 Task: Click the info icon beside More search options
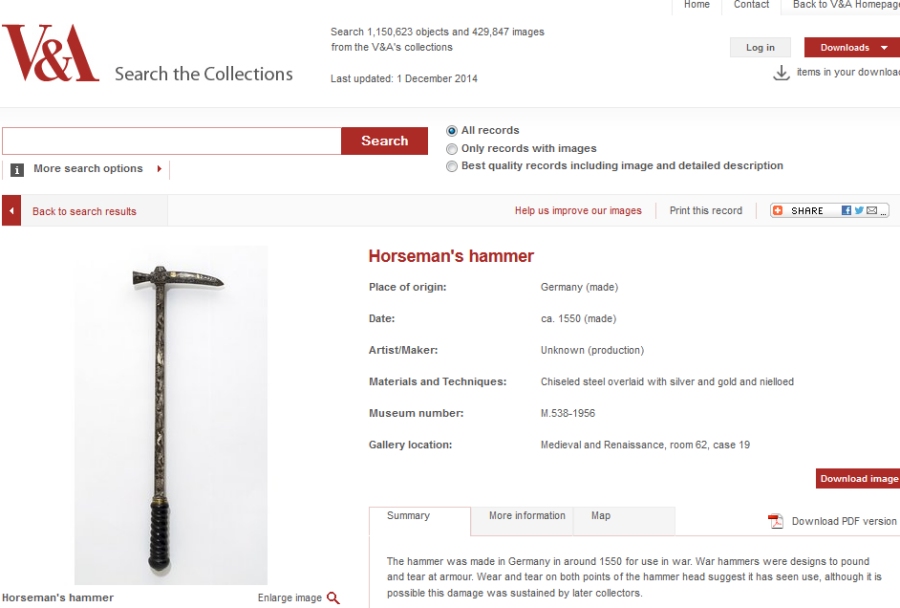tap(17, 170)
